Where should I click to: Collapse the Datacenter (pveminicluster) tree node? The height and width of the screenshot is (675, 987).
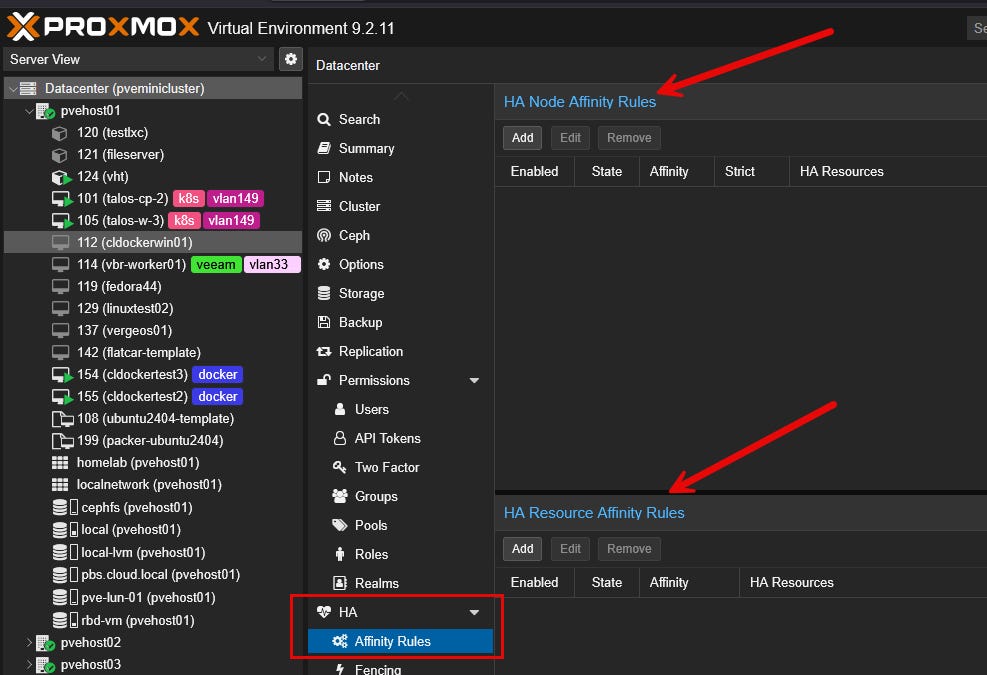pyautogui.click(x=13, y=89)
